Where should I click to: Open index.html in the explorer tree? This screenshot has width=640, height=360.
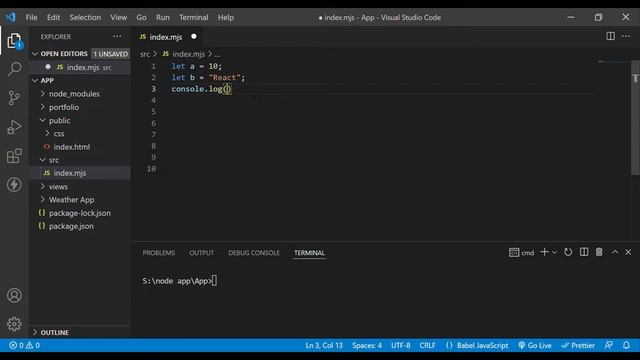(71, 147)
